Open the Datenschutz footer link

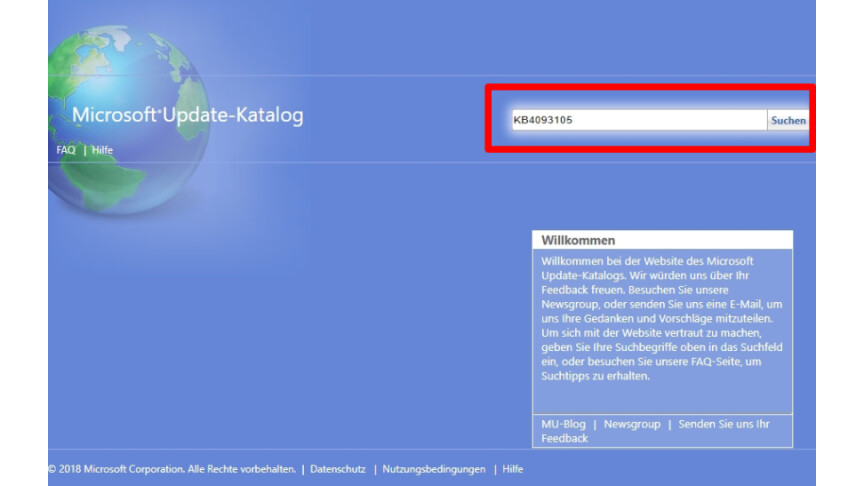(338, 469)
